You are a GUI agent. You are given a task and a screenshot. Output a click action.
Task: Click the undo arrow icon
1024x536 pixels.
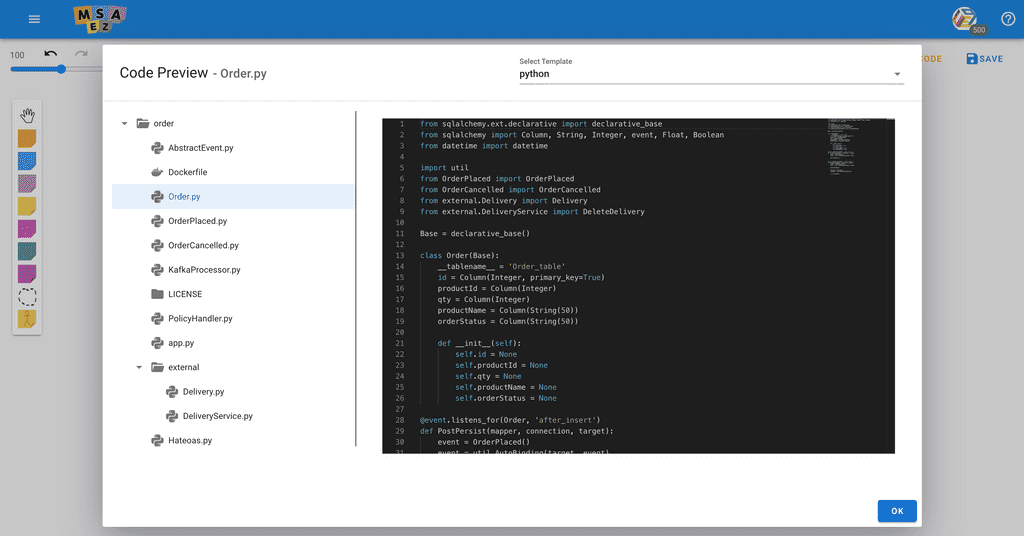point(51,54)
